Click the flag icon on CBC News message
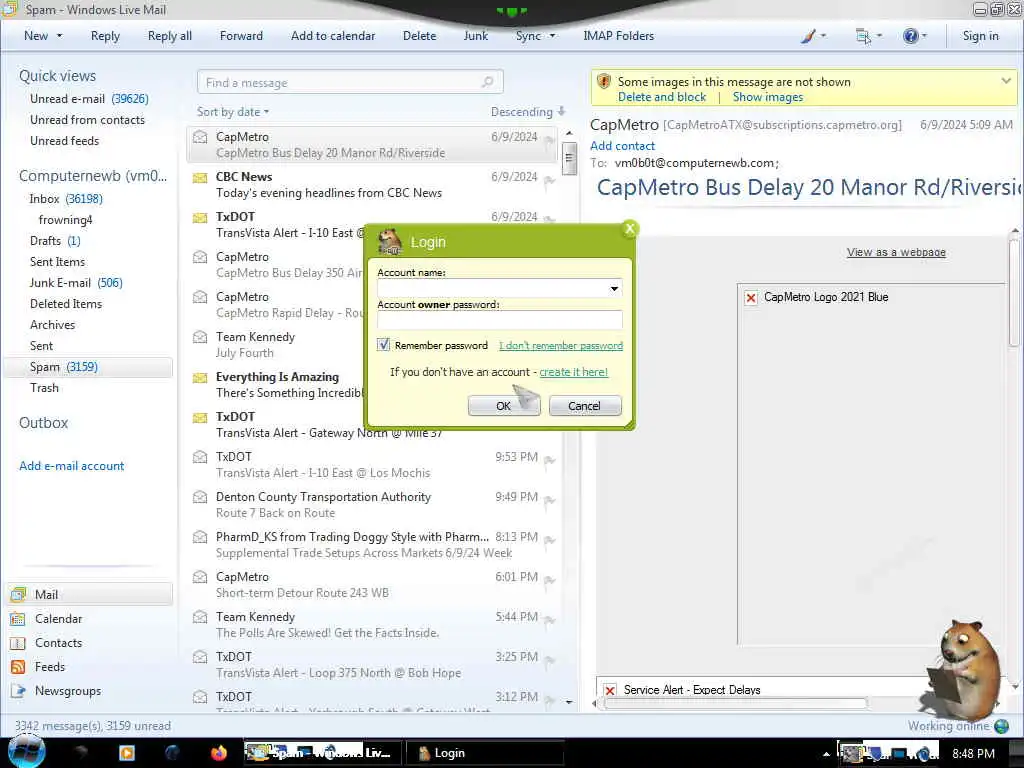The image size is (1024, 768). (x=550, y=180)
